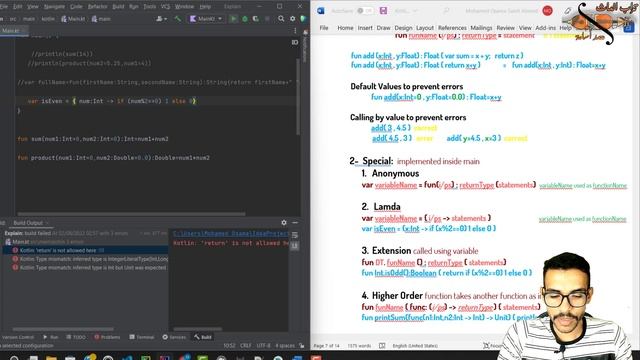The image size is (640, 360).
Task: Open the VCS menu in IDE
Action: (x=165, y=7)
